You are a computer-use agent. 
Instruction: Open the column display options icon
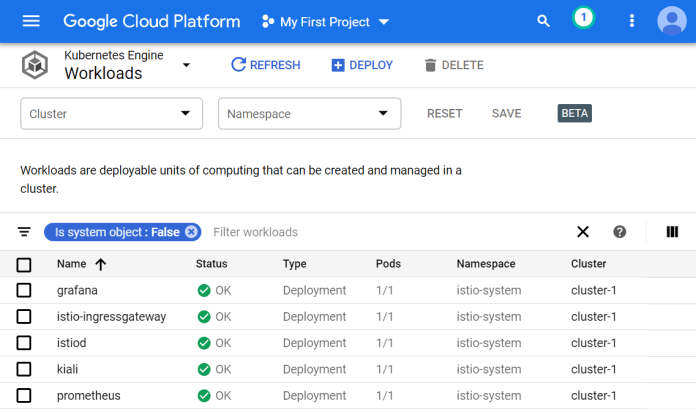point(672,232)
